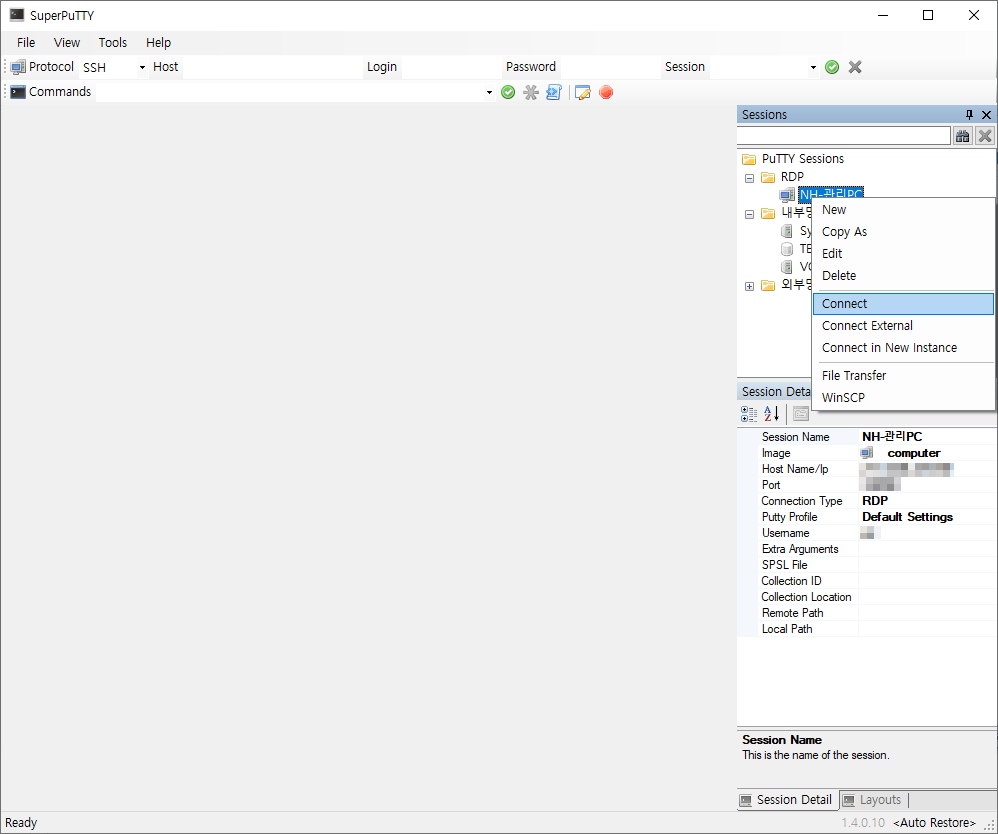Switch to the Layouts tab
Viewport: 998px width, 834px height.
(873, 800)
